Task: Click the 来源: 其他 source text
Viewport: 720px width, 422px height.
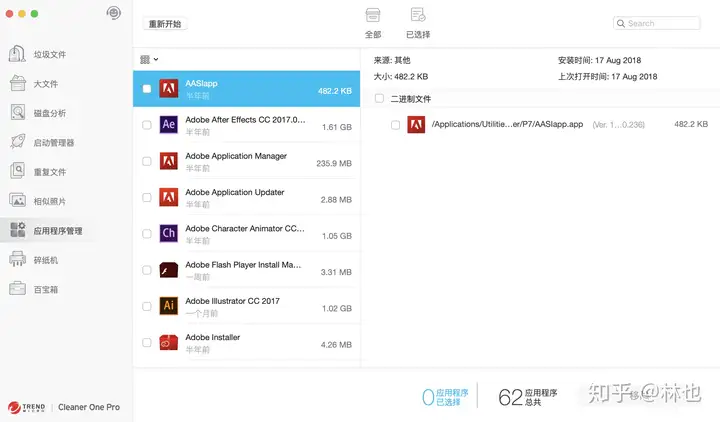Action: tap(392, 60)
